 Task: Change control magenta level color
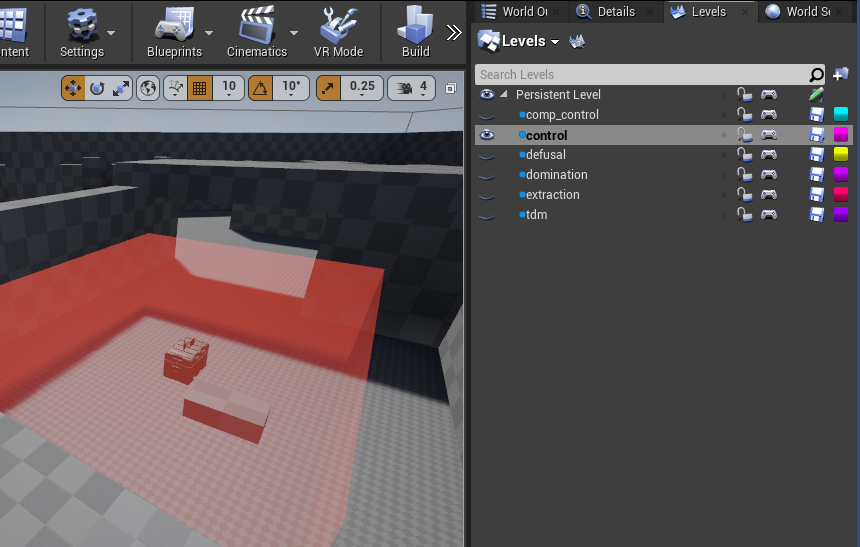[x=841, y=134]
